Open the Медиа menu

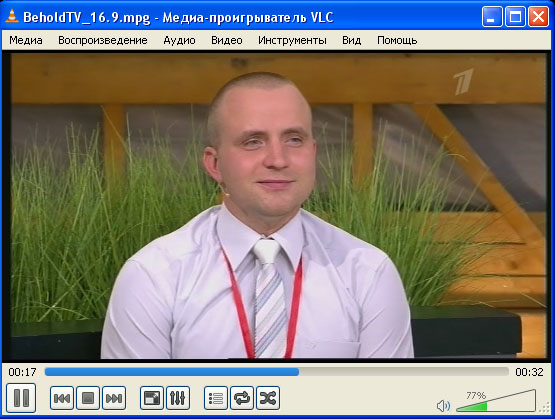(x=26, y=40)
